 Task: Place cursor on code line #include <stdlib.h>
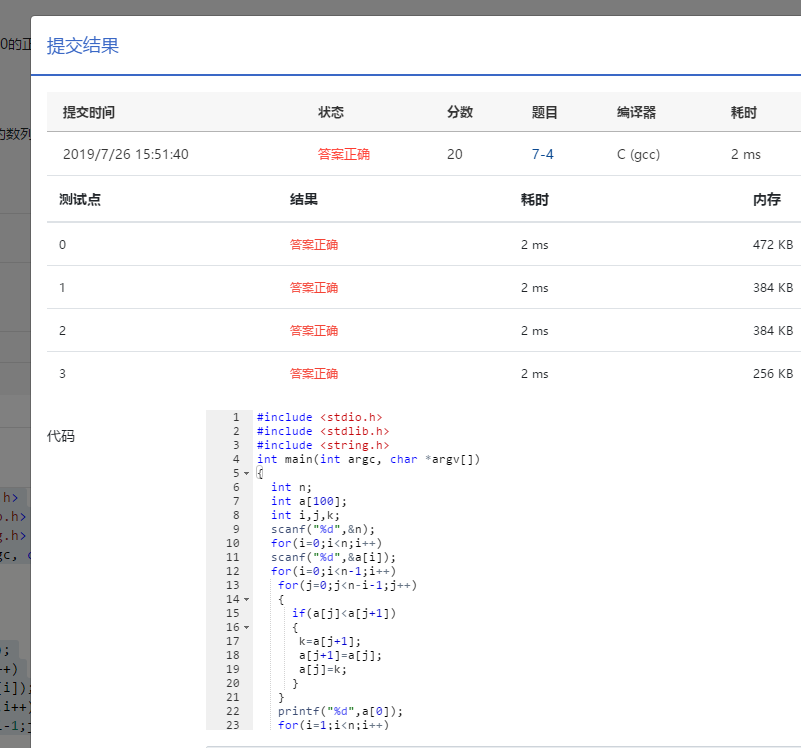pyautogui.click(x=323, y=431)
